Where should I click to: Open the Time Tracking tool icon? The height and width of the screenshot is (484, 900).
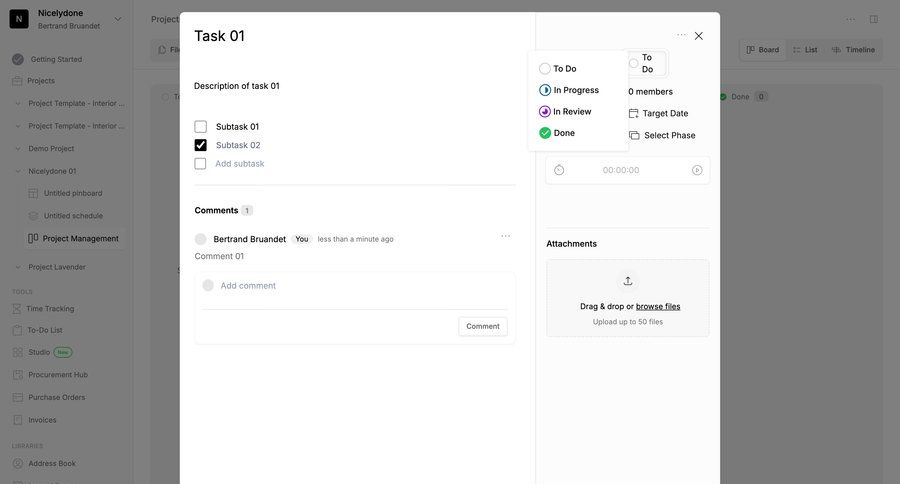(x=17, y=309)
